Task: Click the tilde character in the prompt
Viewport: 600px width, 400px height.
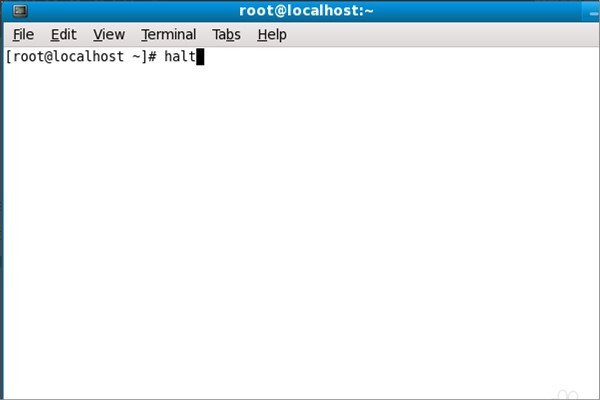Action: pyautogui.click(x=137, y=57)
